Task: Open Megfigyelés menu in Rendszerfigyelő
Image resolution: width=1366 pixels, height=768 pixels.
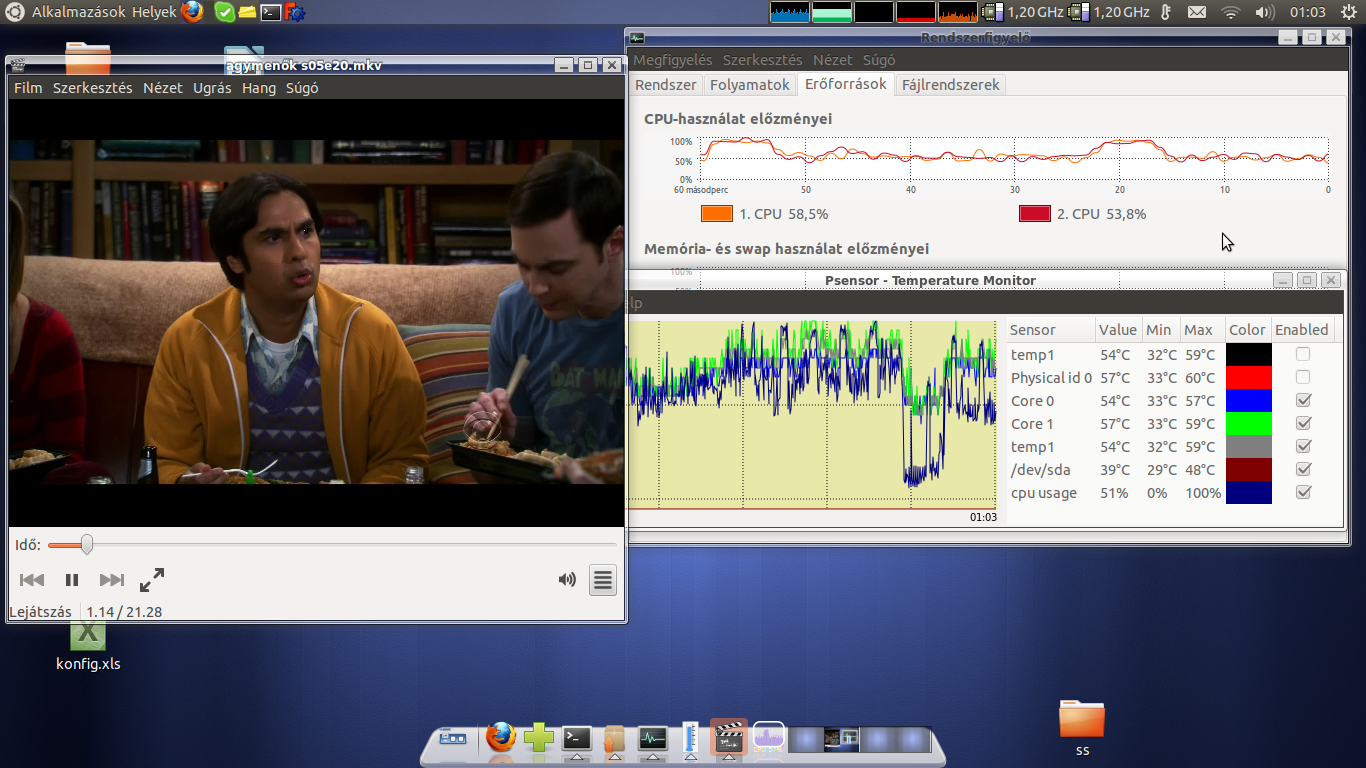Action: 673,60
